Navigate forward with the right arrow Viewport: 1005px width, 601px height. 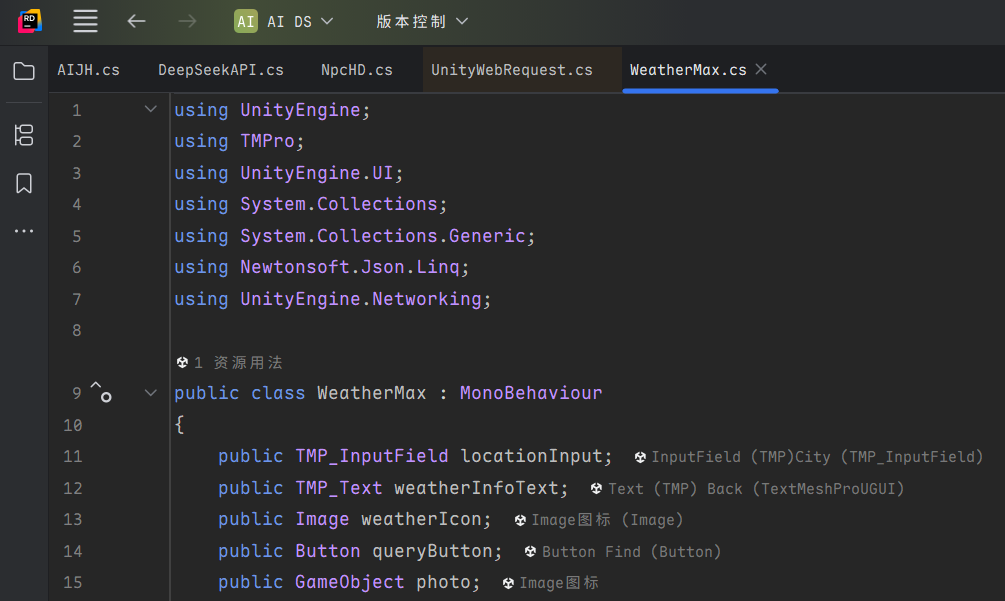(x=187, y=21)
